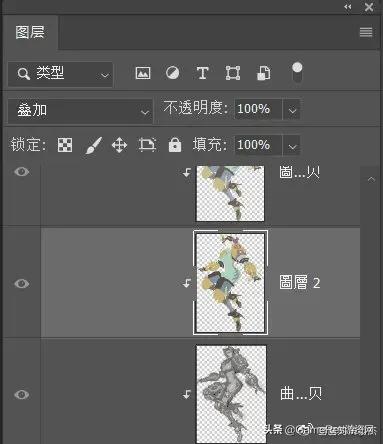Open the Layers panel hamburger menu
The height and width of the screenshot is (444, 383).
coord(366,32)
